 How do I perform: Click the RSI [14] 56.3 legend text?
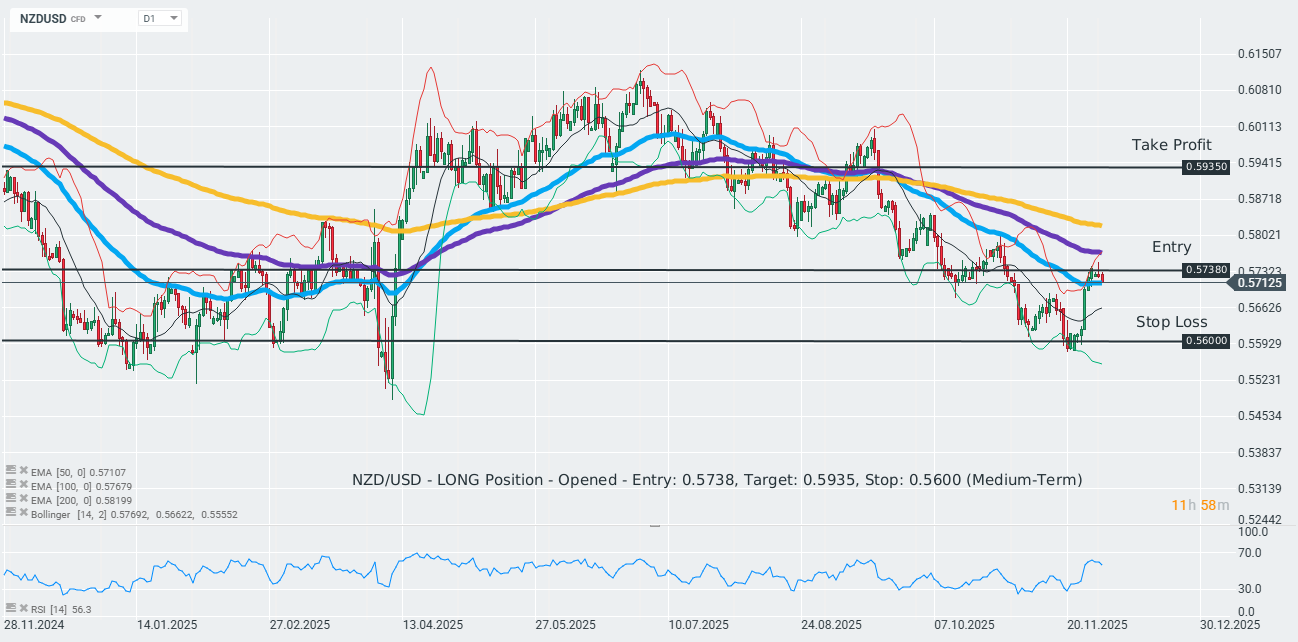pyautogui.click(x=61, y=609)
